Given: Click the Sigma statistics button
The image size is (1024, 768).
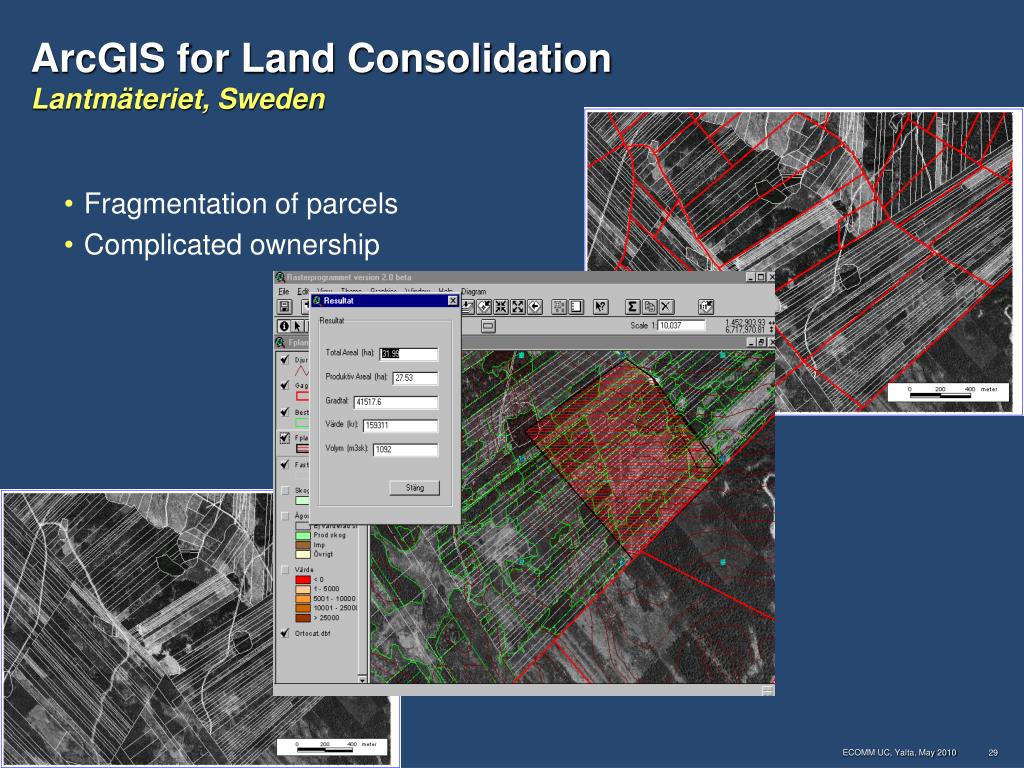Looking at the screenshot, I should [632, 306].
